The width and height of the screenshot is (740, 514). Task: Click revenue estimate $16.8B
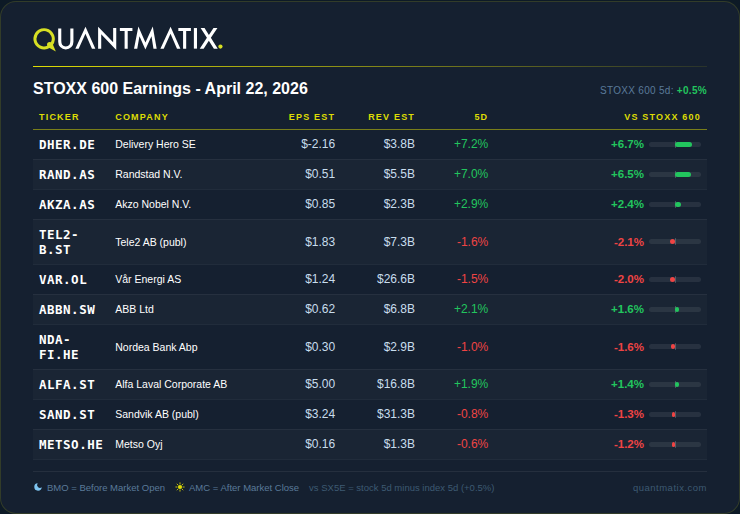click(x=395, y=384)
